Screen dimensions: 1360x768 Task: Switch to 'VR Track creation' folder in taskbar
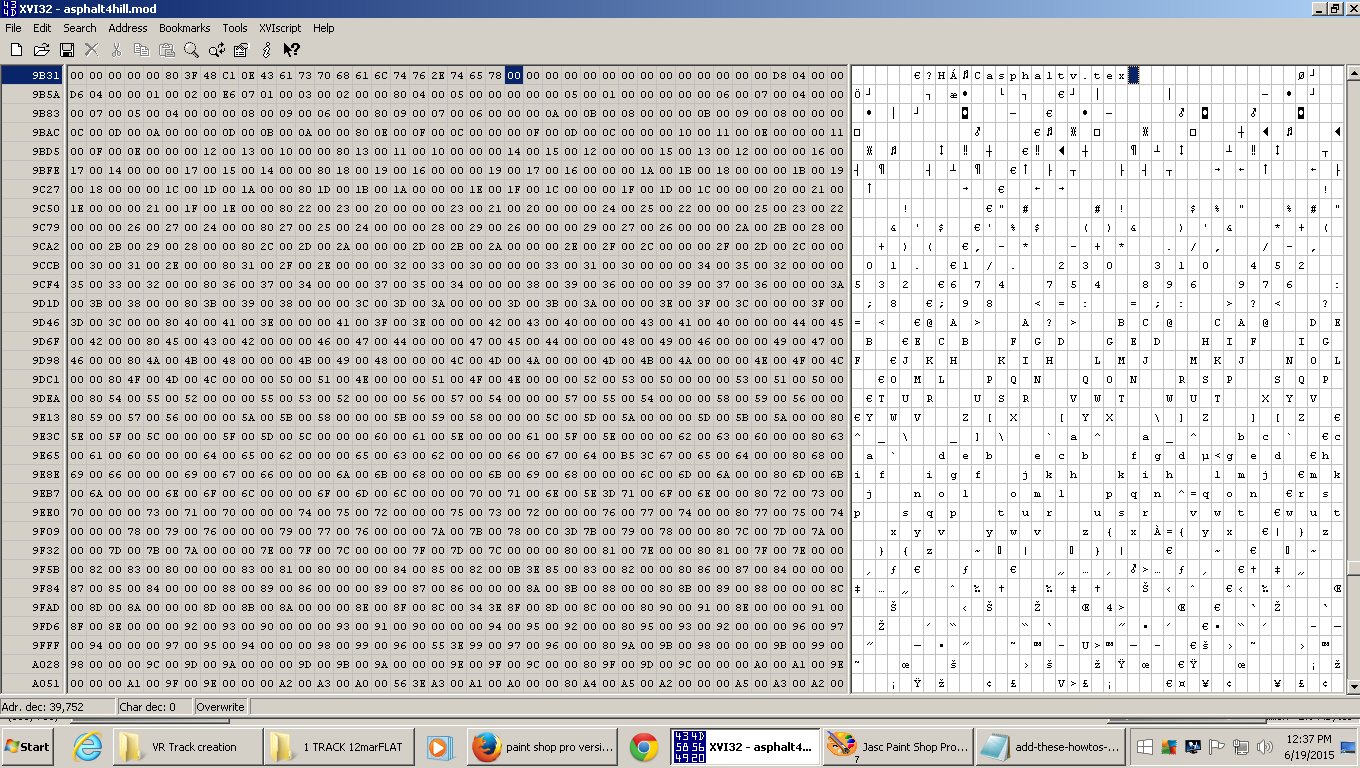point(187,747)
